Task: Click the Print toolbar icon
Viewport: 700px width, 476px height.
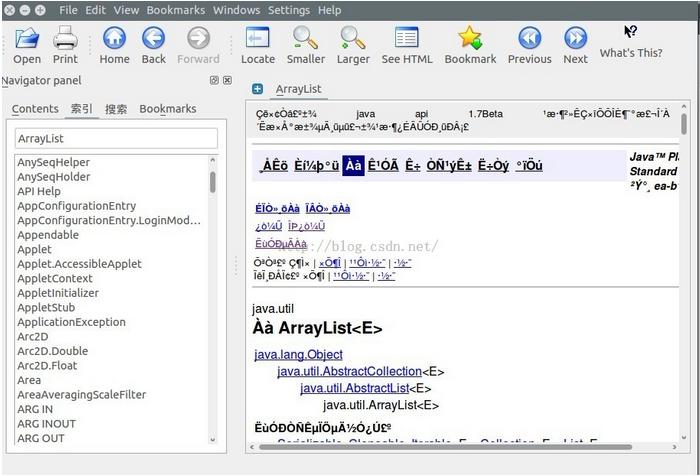Action: (65, 39)
